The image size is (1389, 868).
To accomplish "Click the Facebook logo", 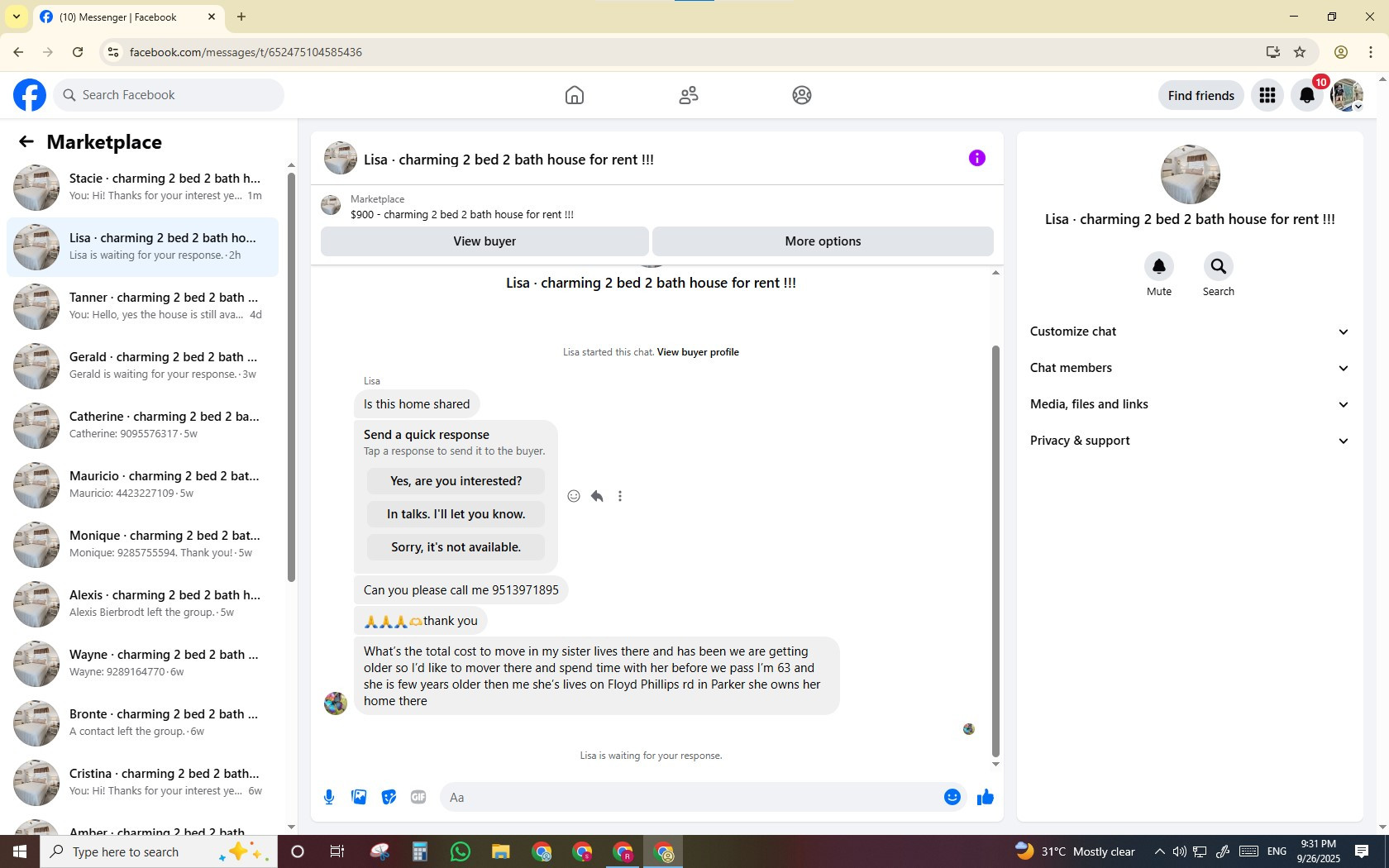I will coord(30,95).
